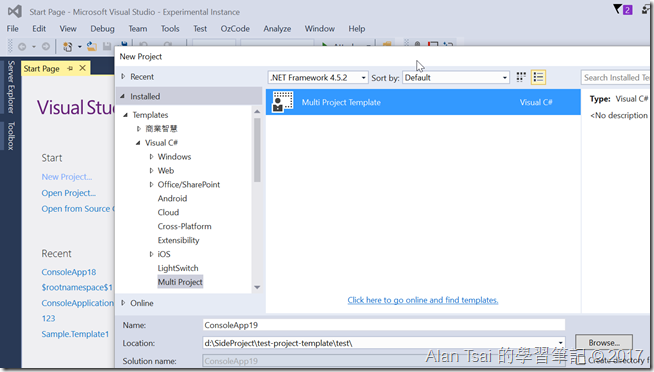Collapse the Templates tree node
The image size is (654, 372).
pos(125,115)
